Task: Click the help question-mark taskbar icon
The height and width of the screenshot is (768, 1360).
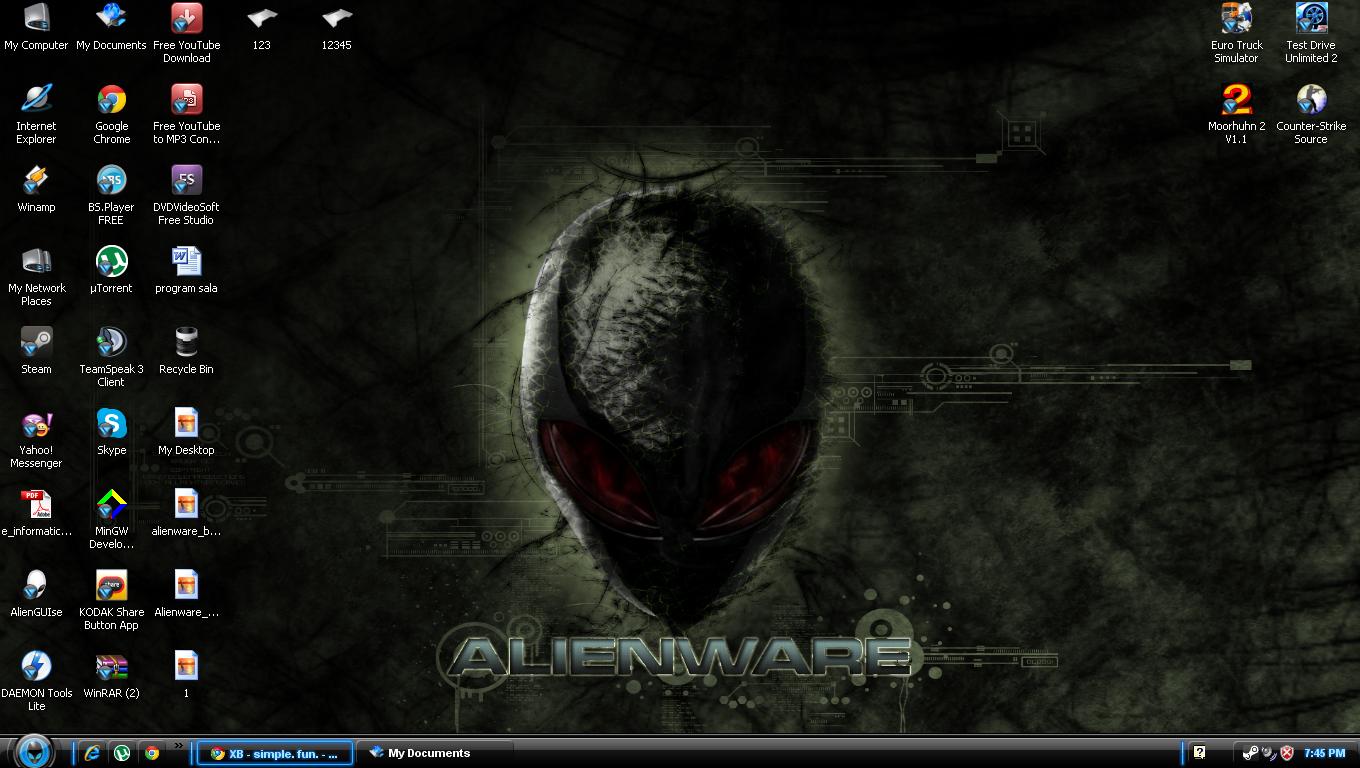Action: point(1199,752)
